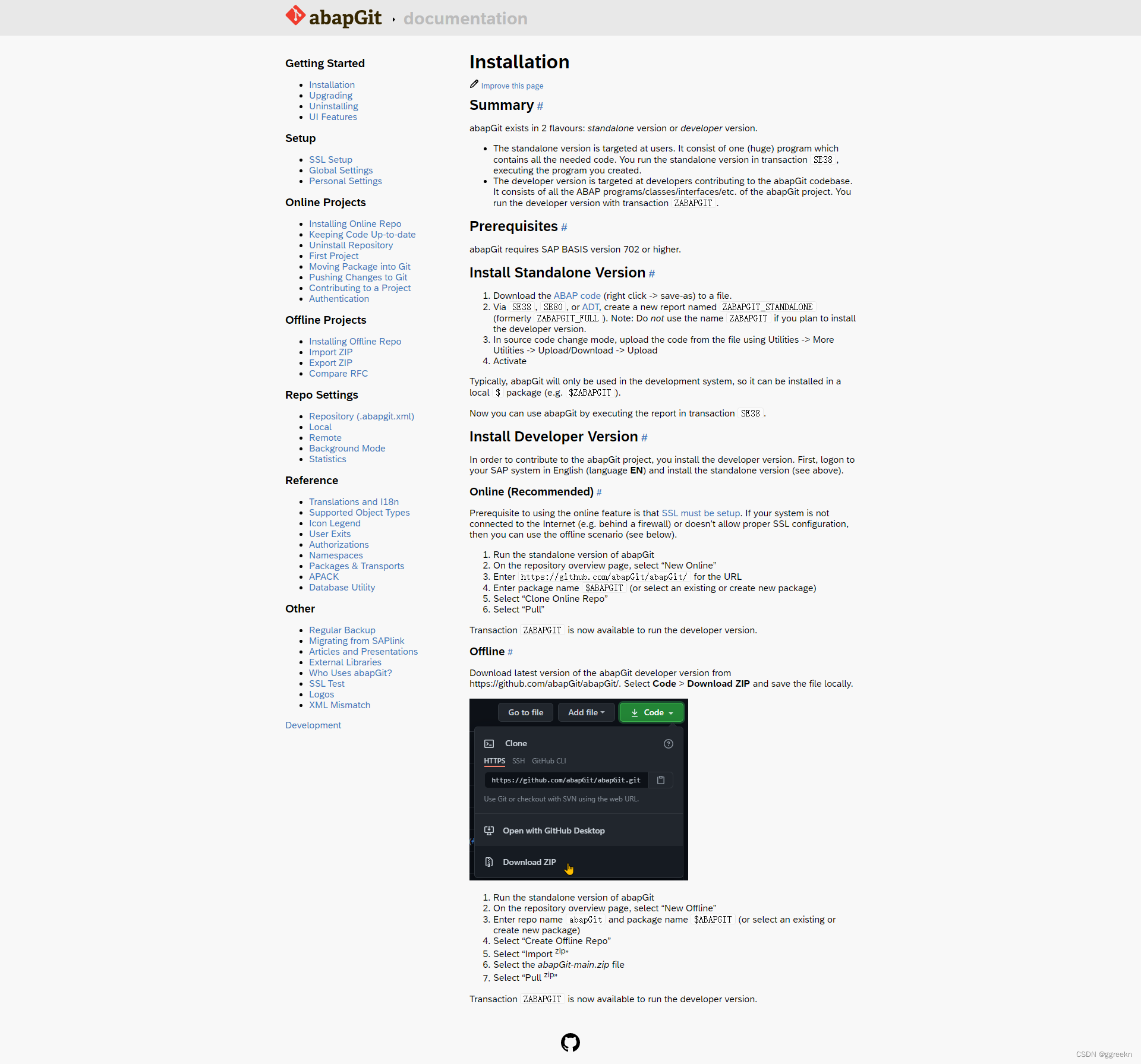Open the Moving Package into Git page
The image size is (1141, 1064).
(360, 267)
